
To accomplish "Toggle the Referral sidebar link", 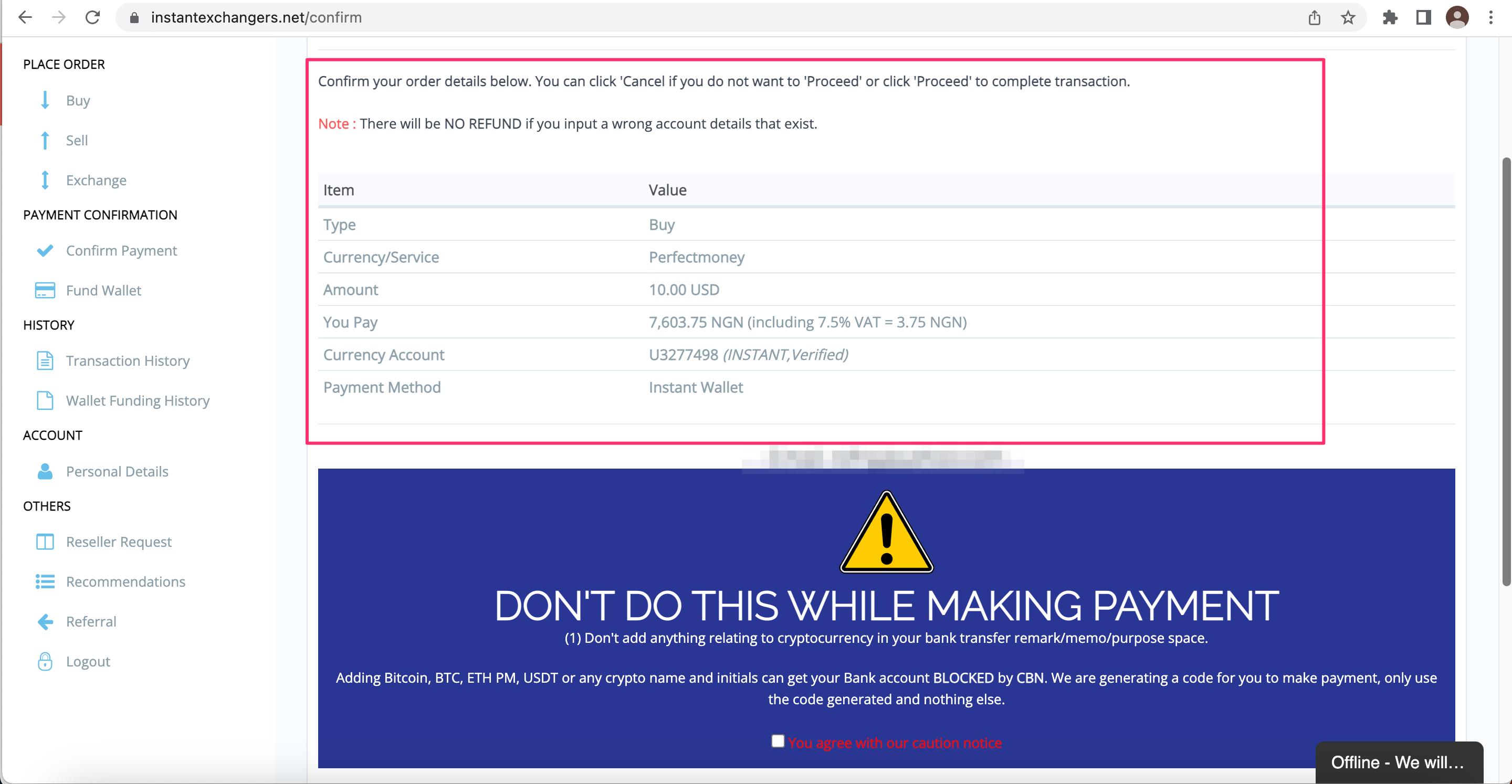I will tap(91, 621).
